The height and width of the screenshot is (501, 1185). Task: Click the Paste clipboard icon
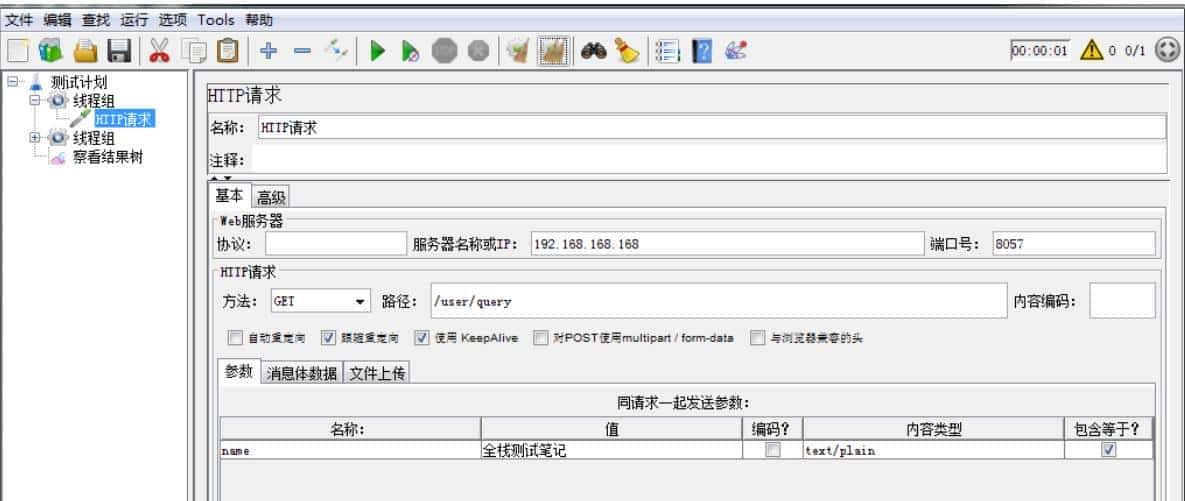227,51
